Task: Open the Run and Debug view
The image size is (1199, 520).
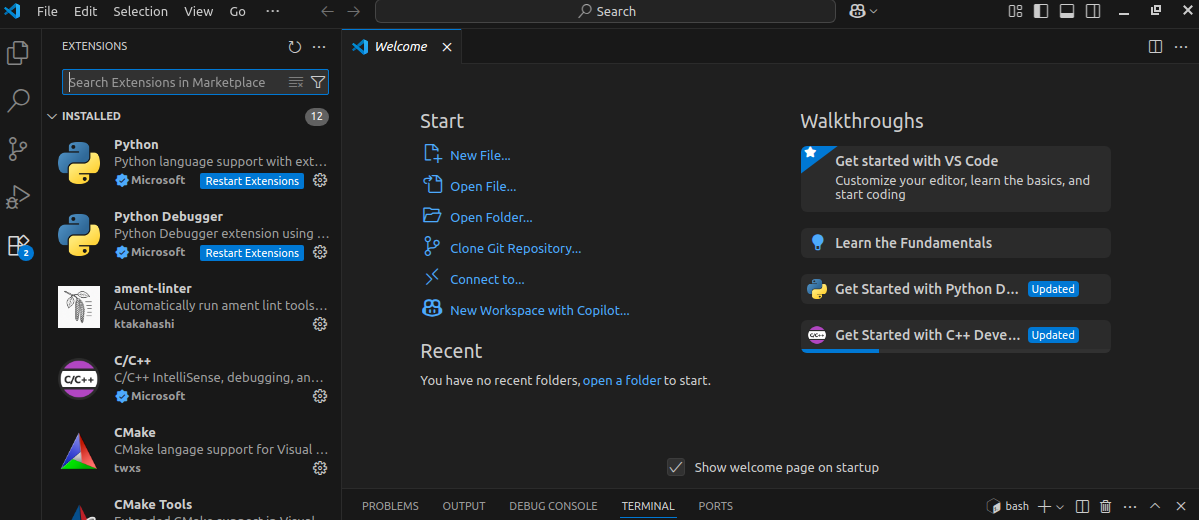Action: point(18,197)
